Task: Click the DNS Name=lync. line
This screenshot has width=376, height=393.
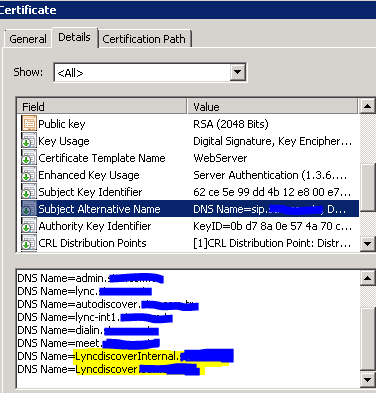Action: click(85, 291)
